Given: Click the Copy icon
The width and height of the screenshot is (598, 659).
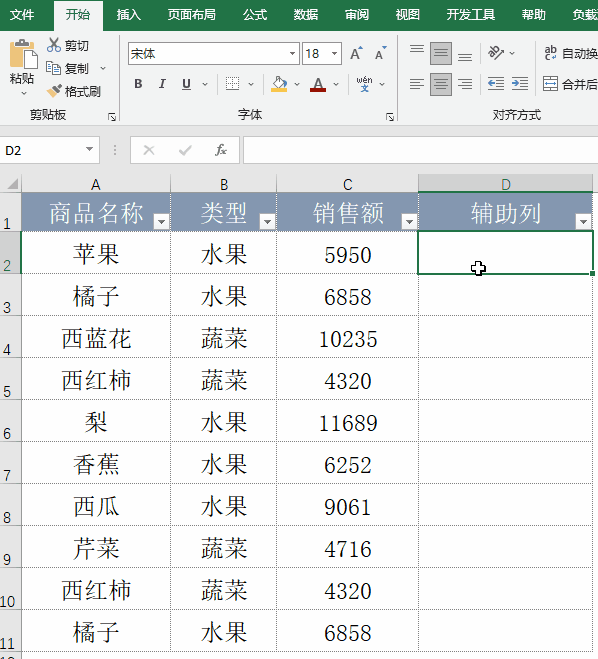Looking at the screenshot, I should [x=53, y=68].
